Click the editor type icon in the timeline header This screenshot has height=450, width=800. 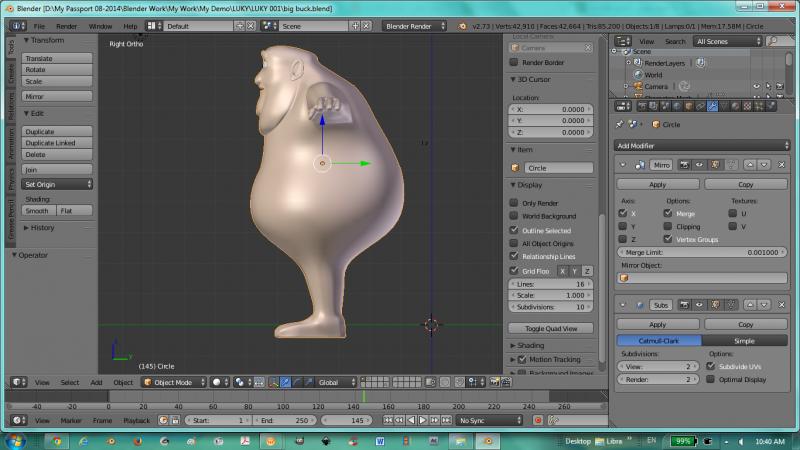click(17, 421)
